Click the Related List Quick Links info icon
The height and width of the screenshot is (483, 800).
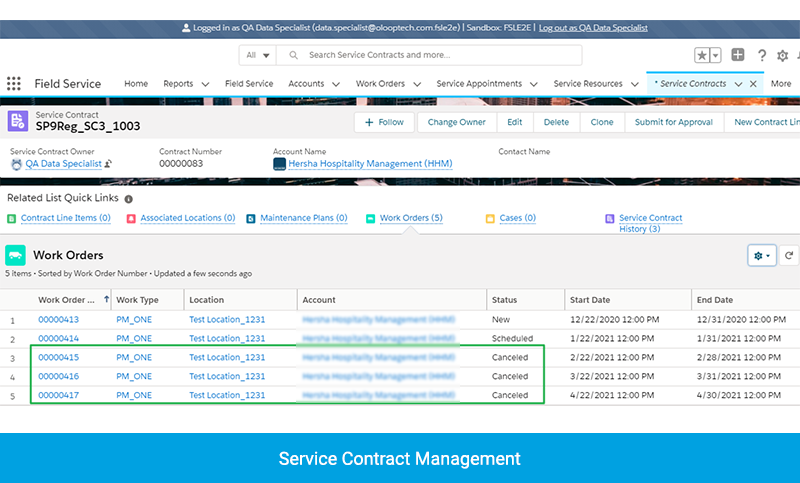tap(129, 199)
